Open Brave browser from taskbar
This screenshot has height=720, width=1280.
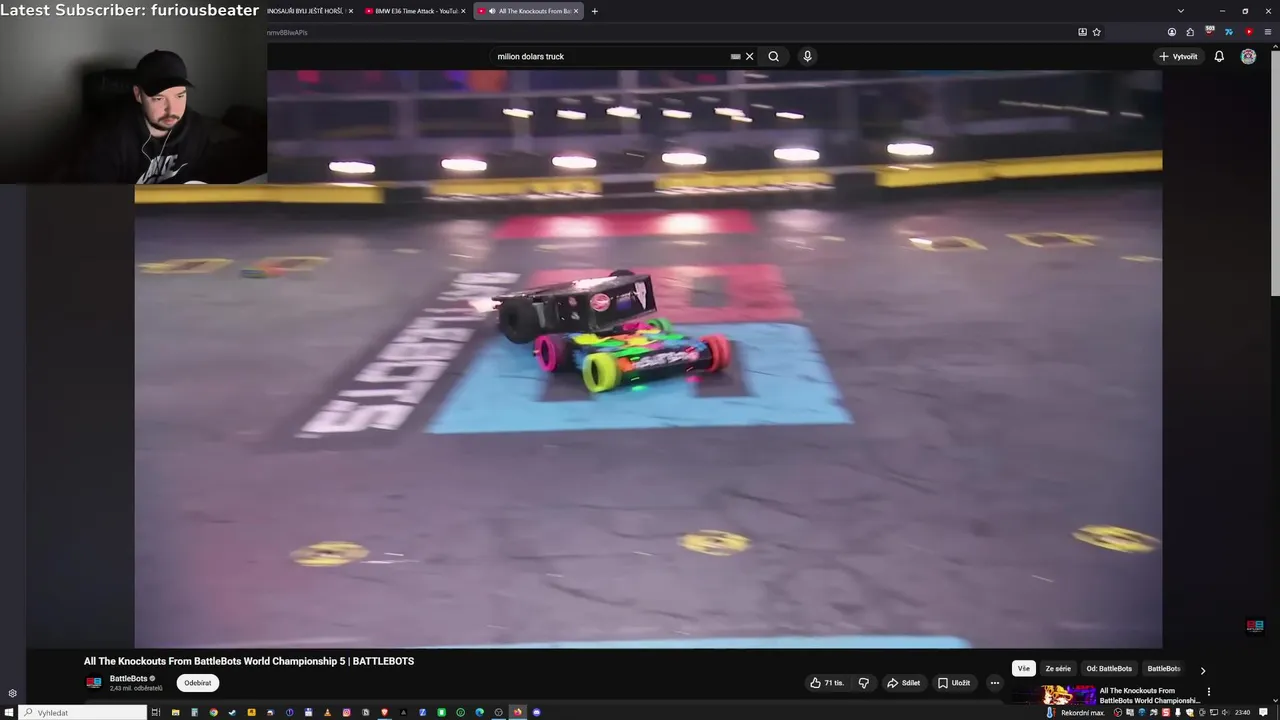(x=384, y=712)
